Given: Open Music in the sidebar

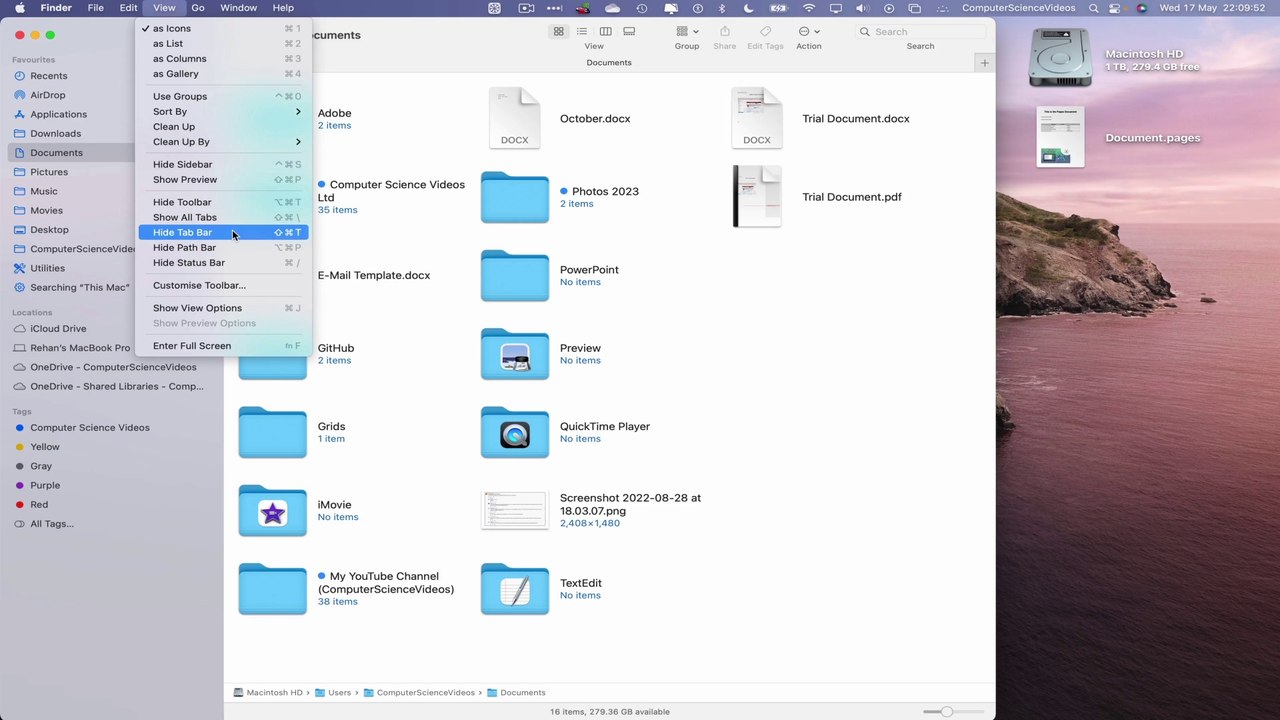Looking at the screenshot, I should (43, 191).
